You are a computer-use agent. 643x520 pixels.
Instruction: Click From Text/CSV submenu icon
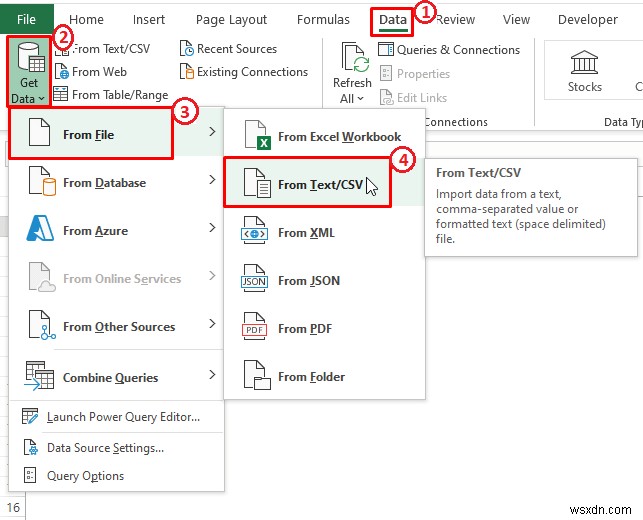[257, 183]
